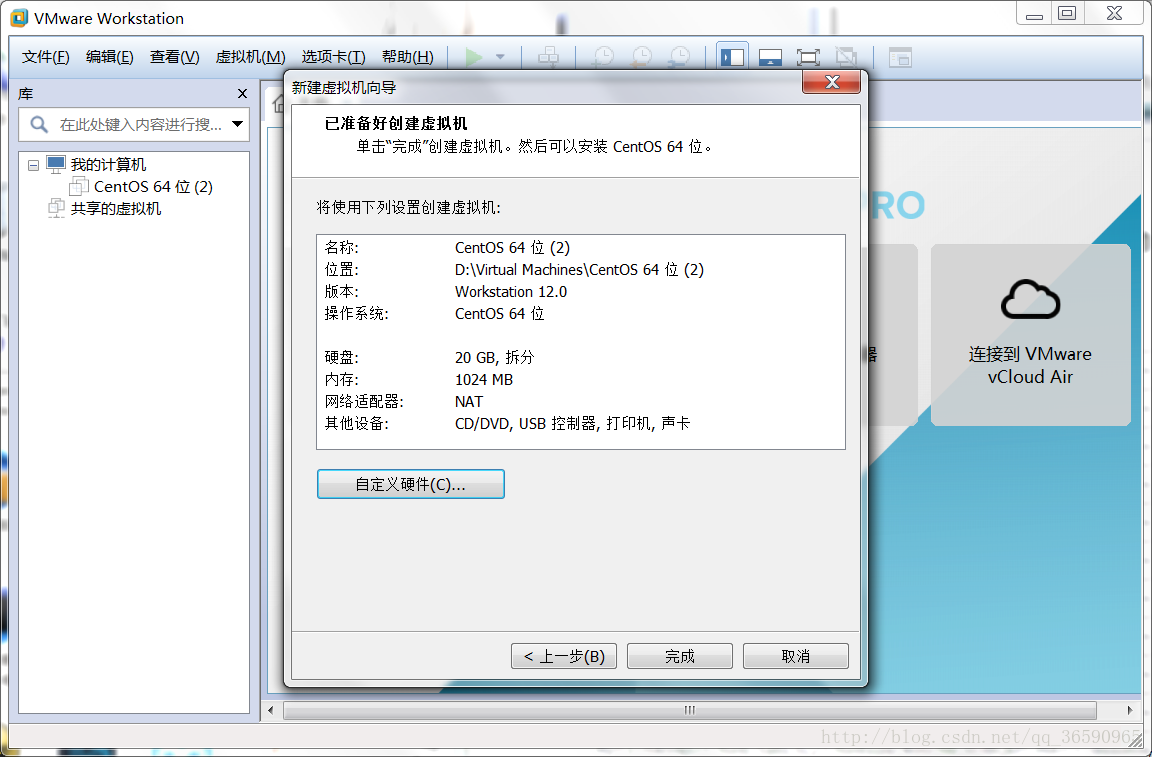Viewport: 1152px width, 757px height.
Task: Click the 名称 value CentOS 64 位 (2)
Action: tap(512, 248)
